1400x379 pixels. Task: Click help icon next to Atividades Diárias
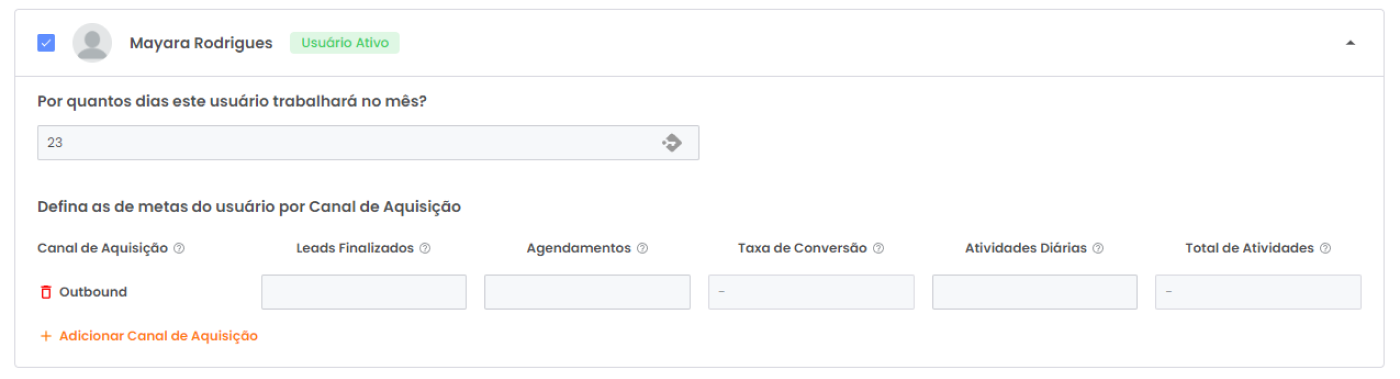[x=1098, y=248]
